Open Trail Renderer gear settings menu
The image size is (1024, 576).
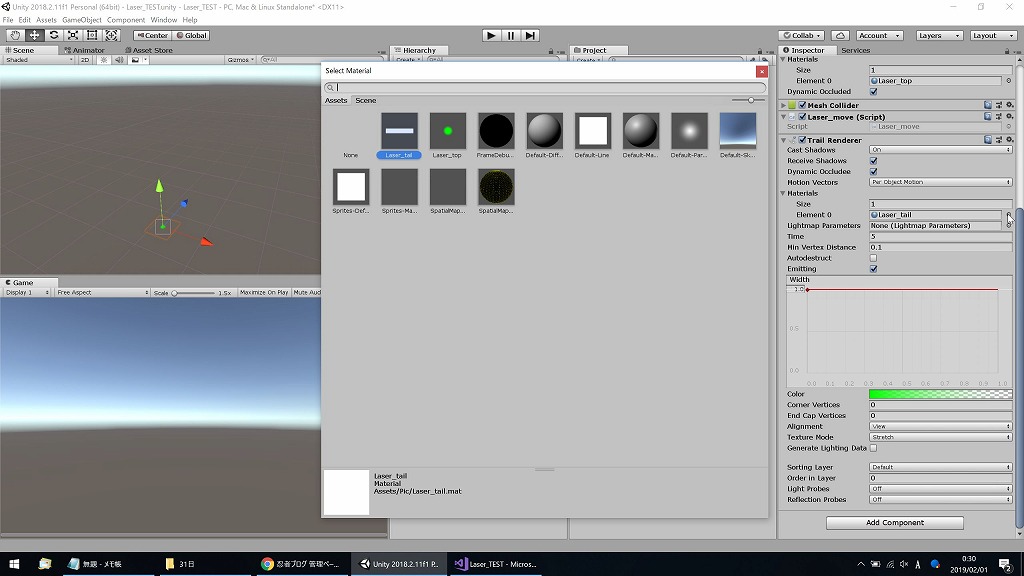click(x=1009, y=140)
